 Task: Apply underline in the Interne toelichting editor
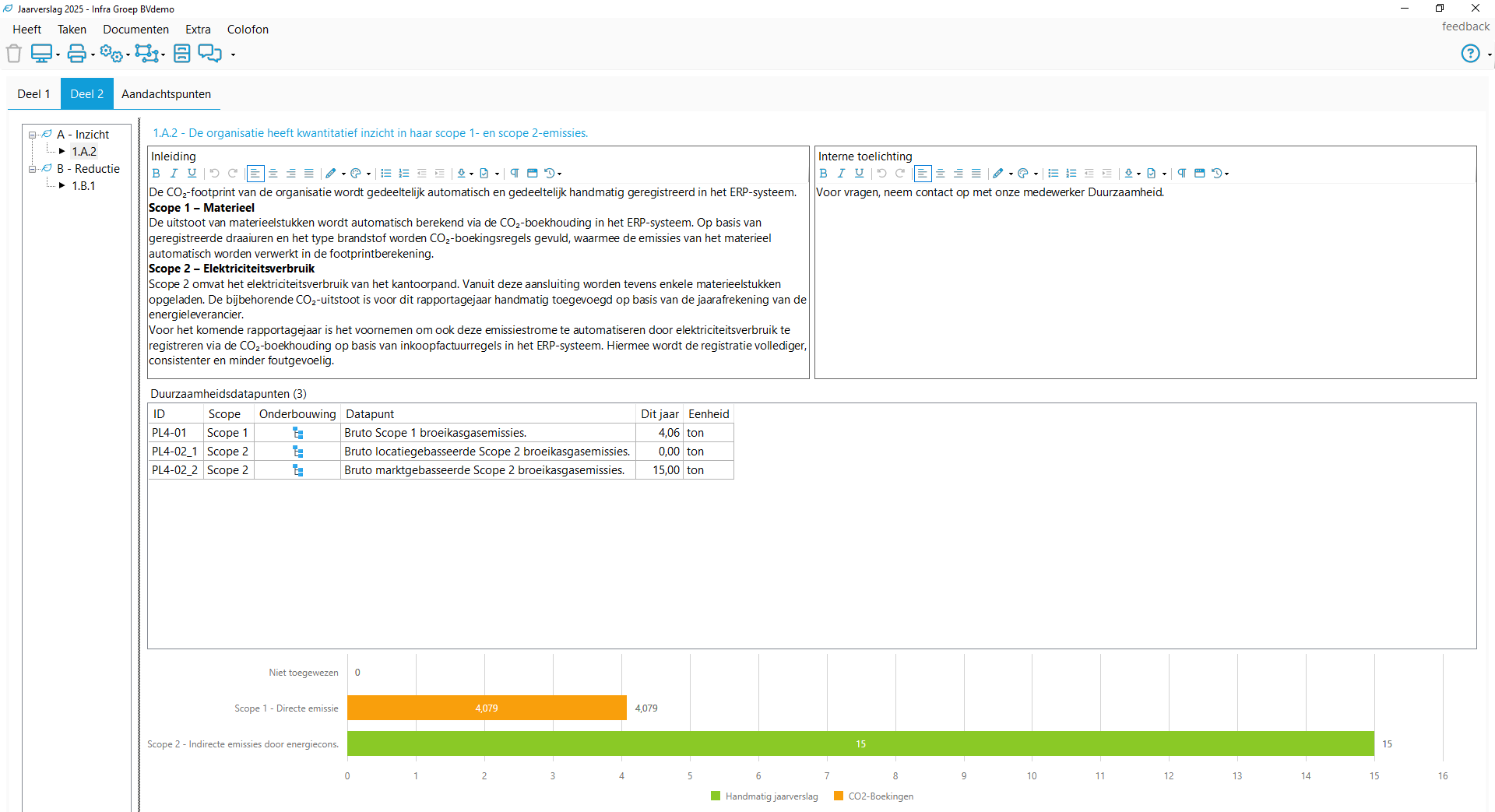pos(859,174)
